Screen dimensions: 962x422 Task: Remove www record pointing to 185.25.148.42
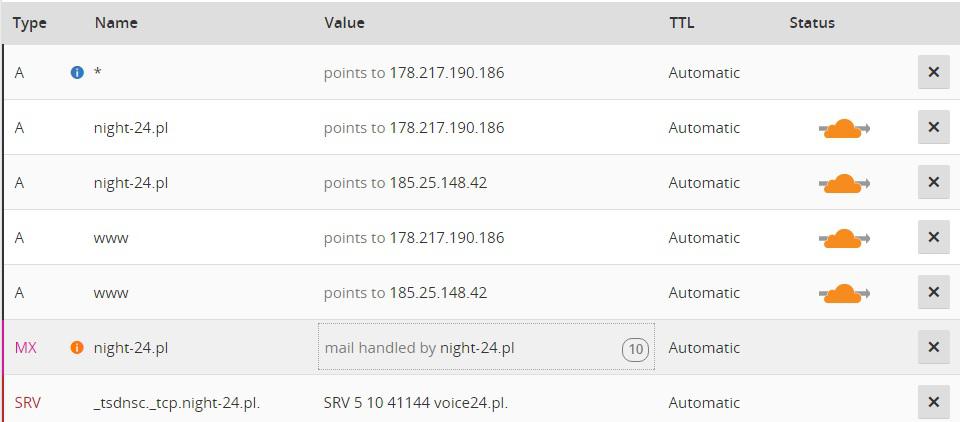(933, 292)
